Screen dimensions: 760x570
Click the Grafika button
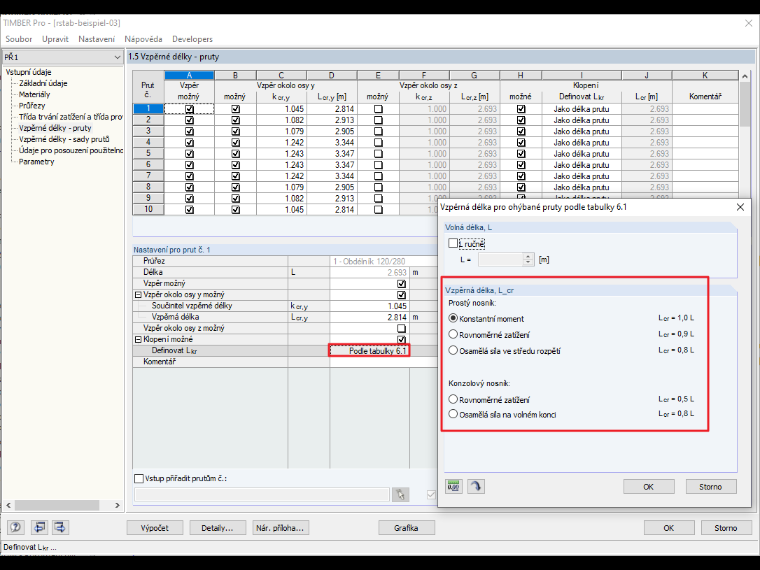click(406, 528)
